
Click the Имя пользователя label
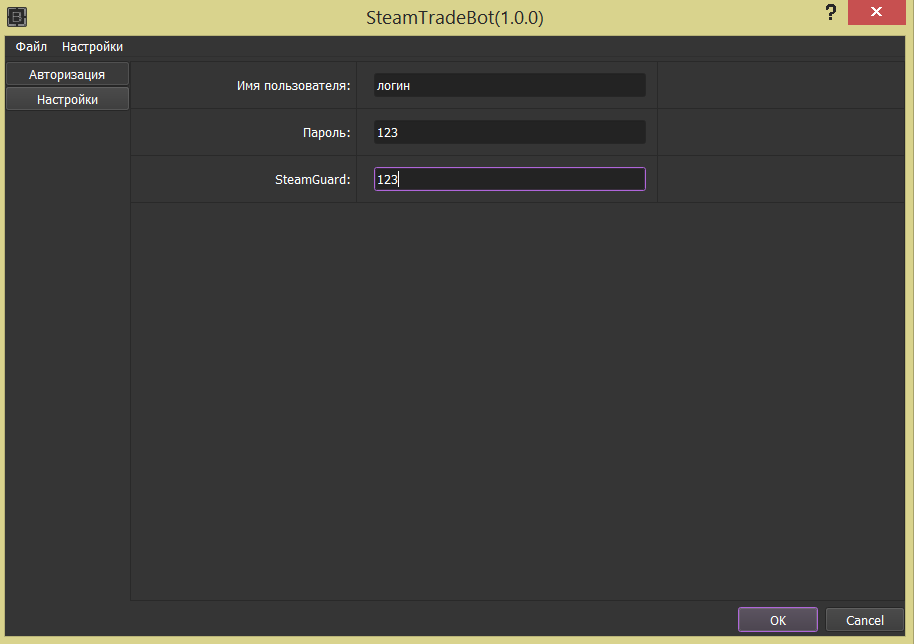coord(293,86)
